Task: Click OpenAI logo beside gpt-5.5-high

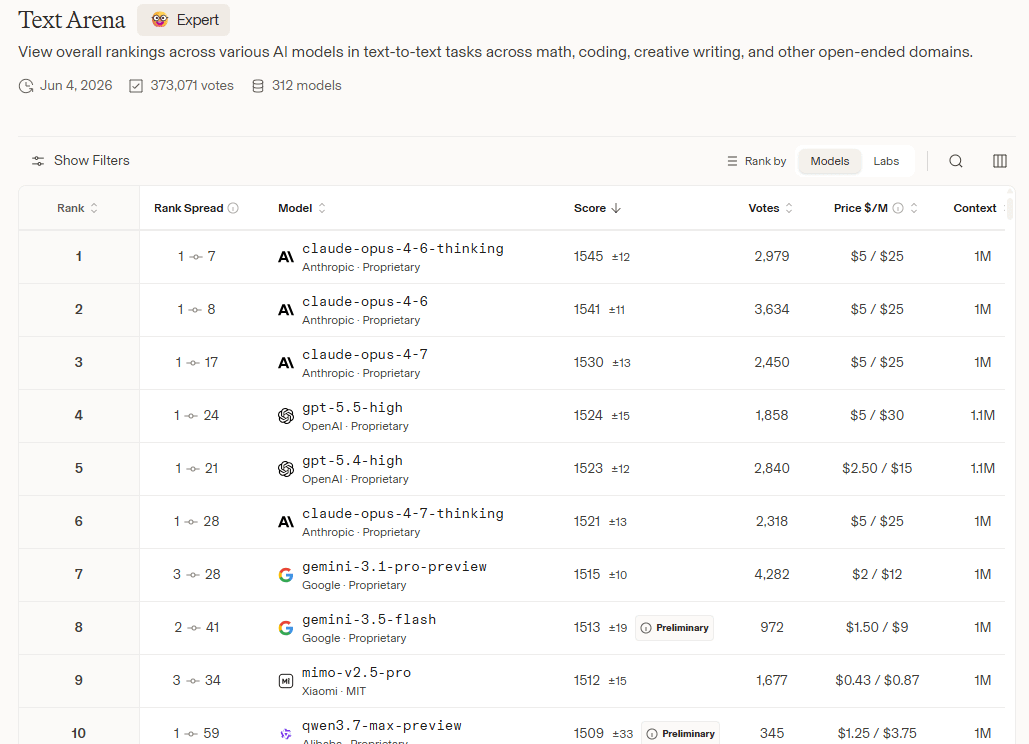Action: click(285, 416)
